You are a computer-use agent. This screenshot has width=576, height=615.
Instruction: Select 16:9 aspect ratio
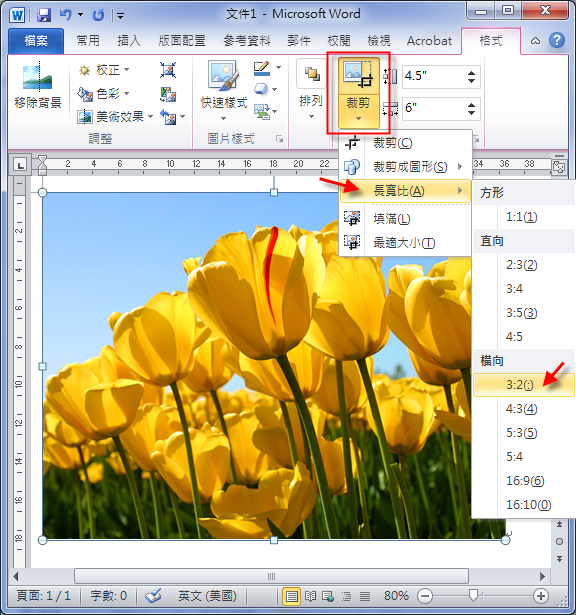523,480
